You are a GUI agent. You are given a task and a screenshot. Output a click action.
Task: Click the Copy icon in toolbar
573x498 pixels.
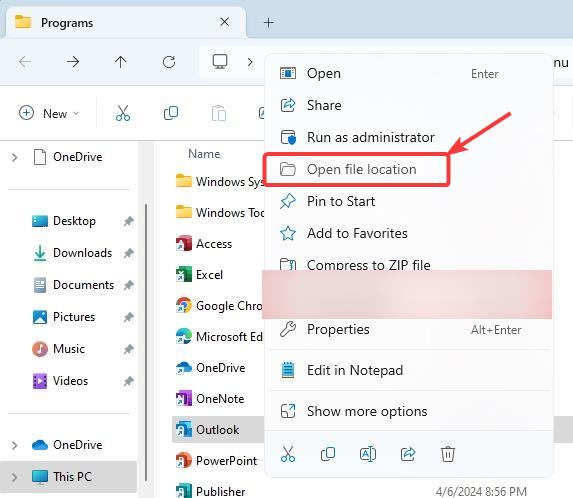pos(171,113)
